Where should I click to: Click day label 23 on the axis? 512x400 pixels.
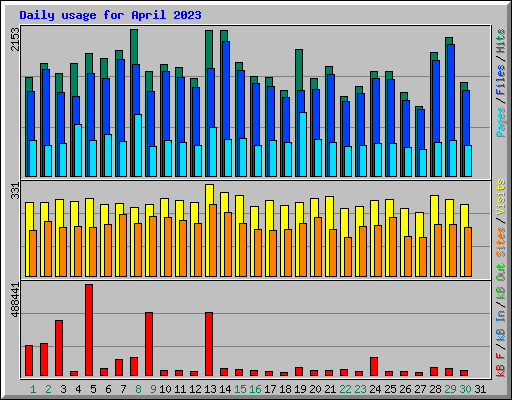tap(360, 389)
